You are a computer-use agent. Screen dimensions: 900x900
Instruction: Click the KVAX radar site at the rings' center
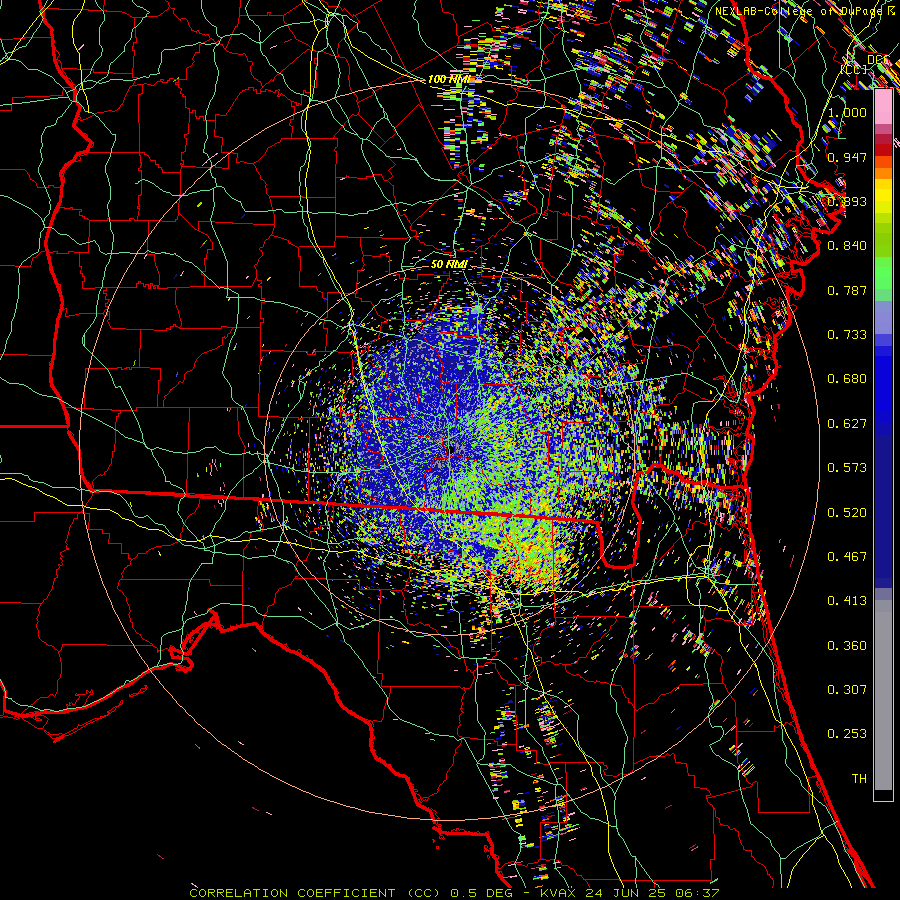[451, 448]
